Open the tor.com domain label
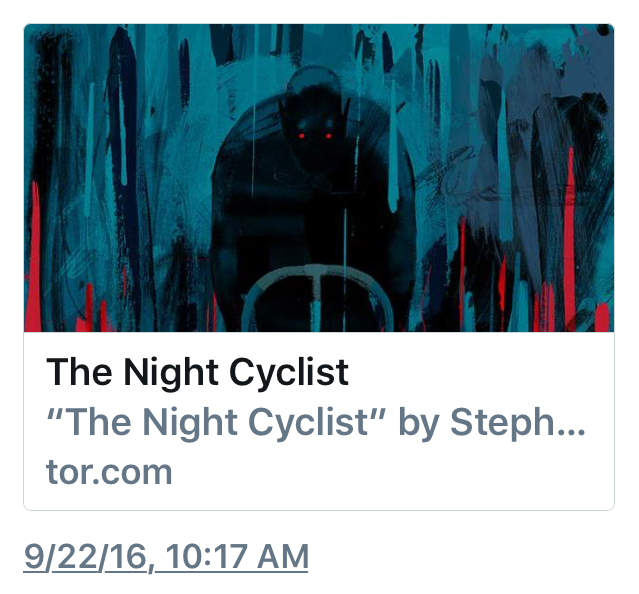Screen dimensions: 639x594 coord(109,471)
